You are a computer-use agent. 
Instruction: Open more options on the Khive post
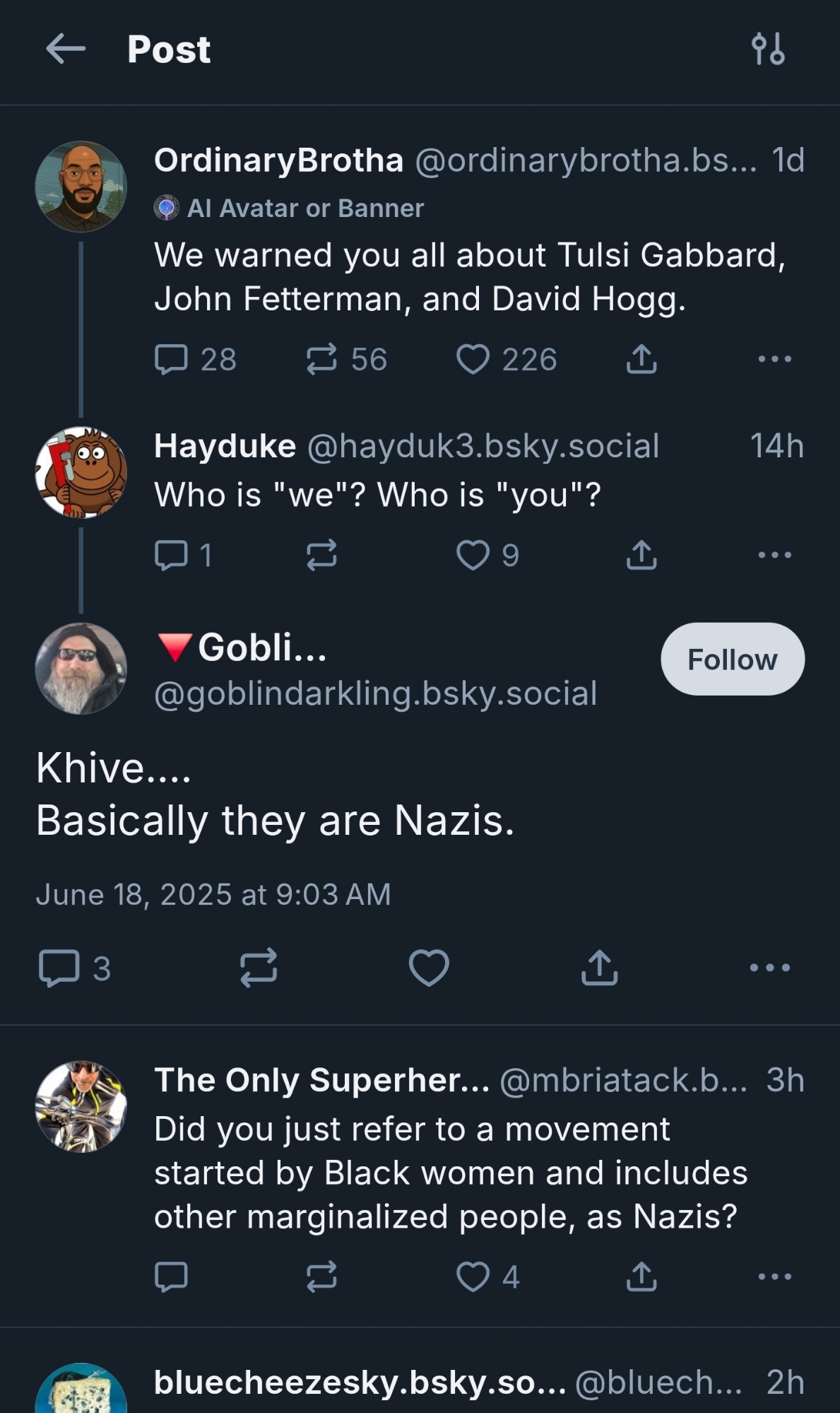769,968
